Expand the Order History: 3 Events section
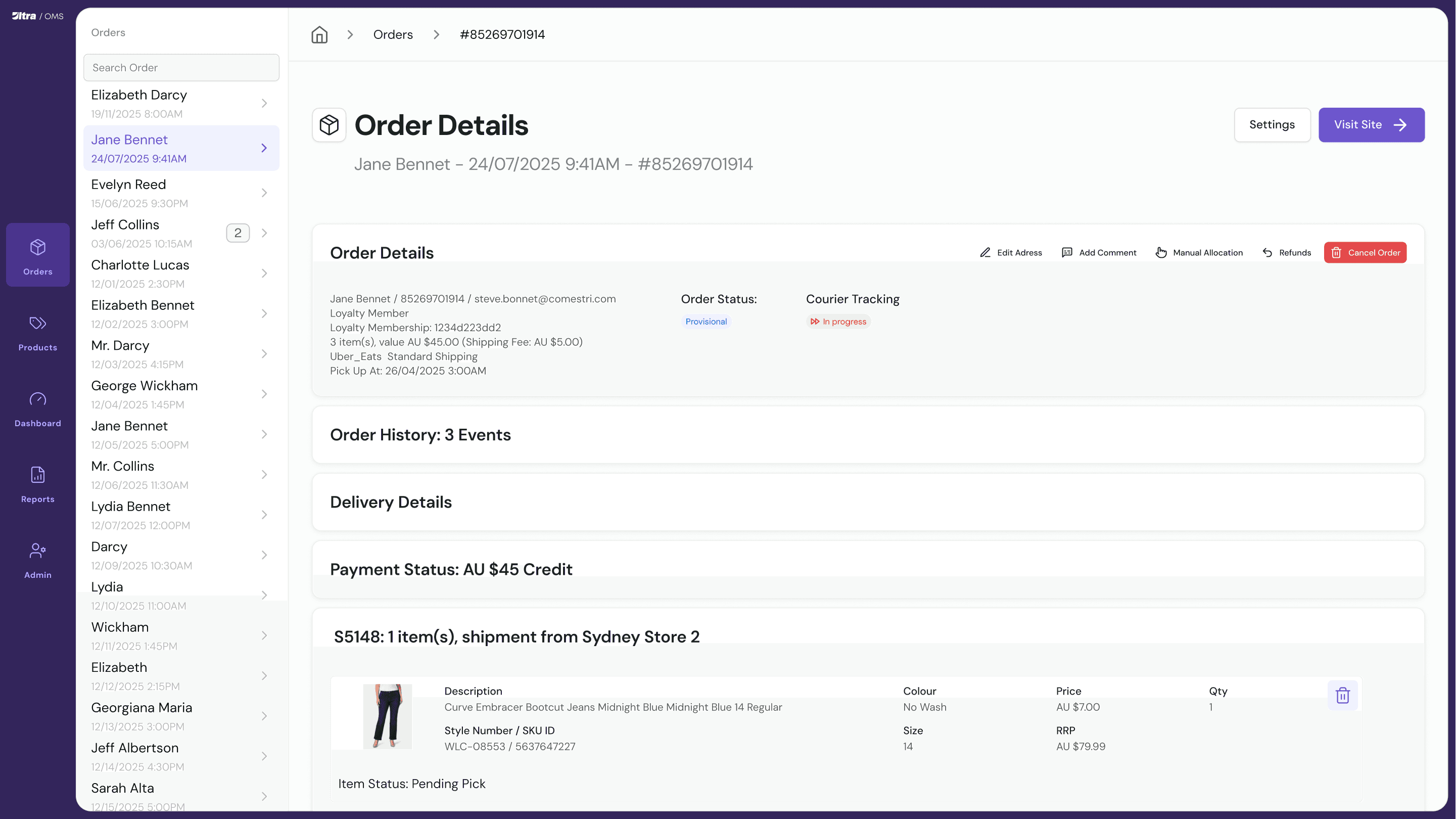Image resolution: width=1456 pixels, height=819 pixels. point(868,434)
